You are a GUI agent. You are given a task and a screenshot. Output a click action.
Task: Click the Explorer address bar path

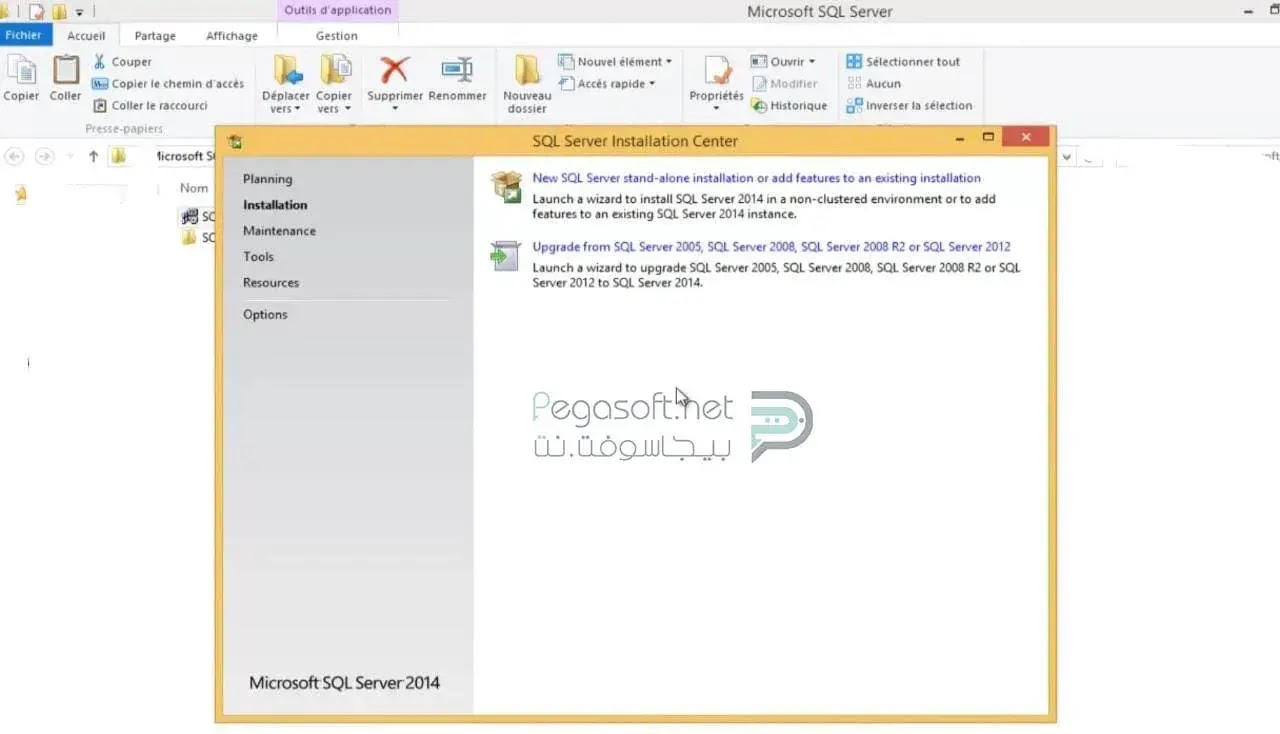coord(185,156)
